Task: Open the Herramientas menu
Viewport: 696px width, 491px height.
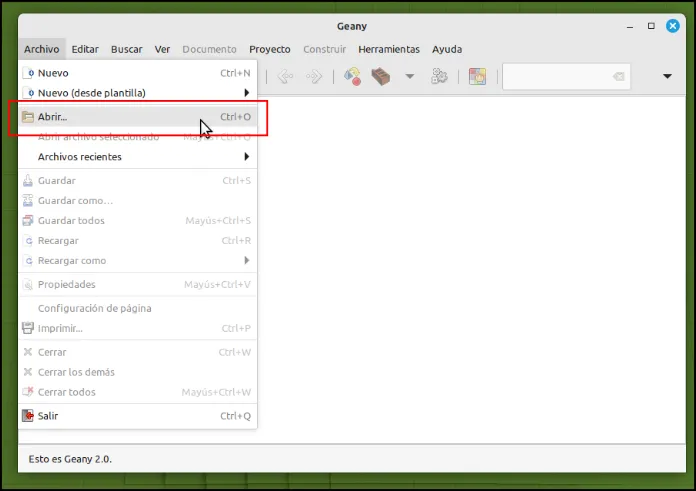Action: point(389,49)
